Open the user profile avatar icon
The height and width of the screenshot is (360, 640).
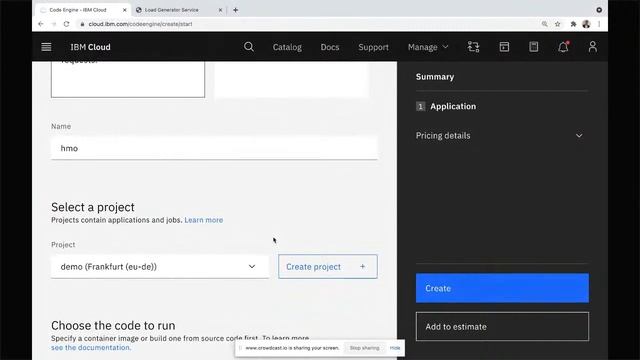pyautogui.click(x=593, y=47)
